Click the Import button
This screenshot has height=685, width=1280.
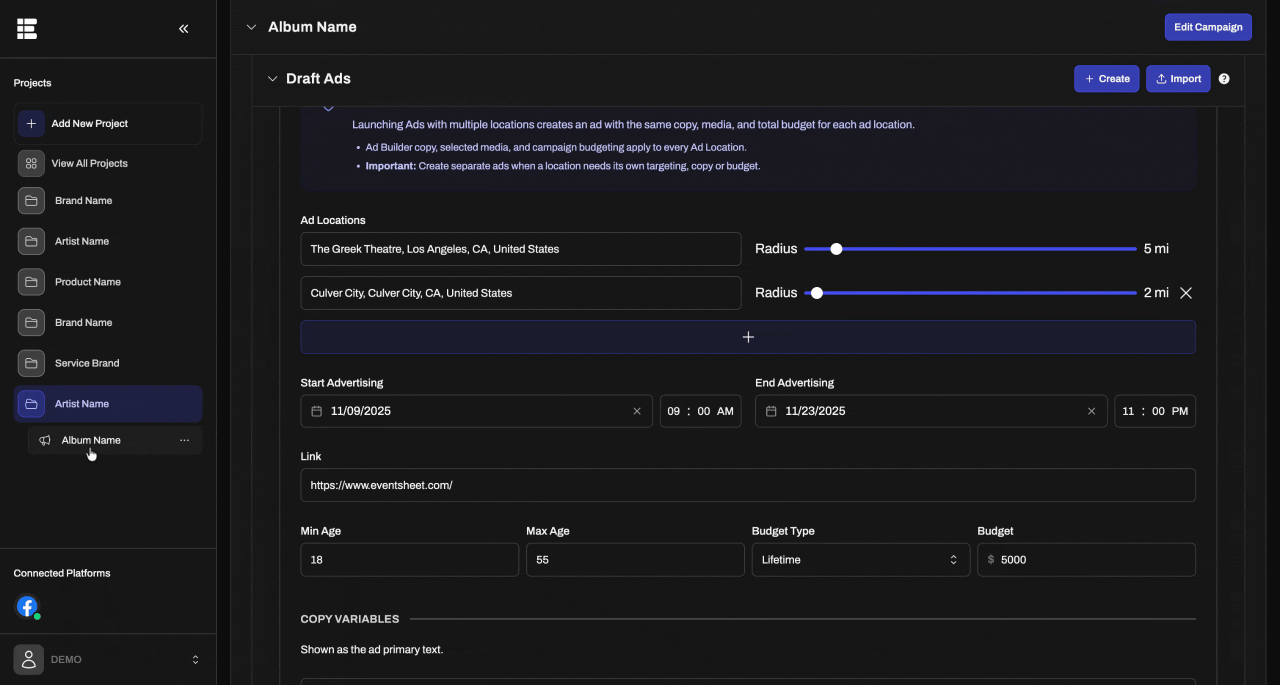[1178, 79]
